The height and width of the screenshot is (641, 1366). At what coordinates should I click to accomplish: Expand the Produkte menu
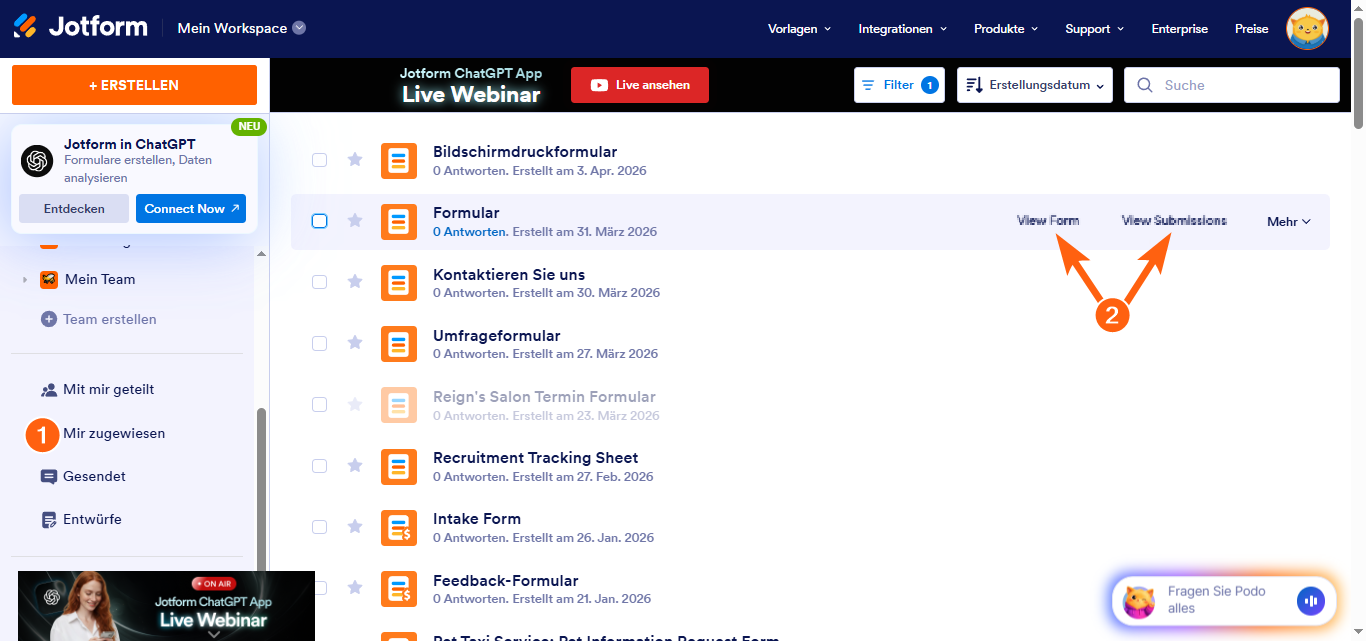click(1006, 29)
